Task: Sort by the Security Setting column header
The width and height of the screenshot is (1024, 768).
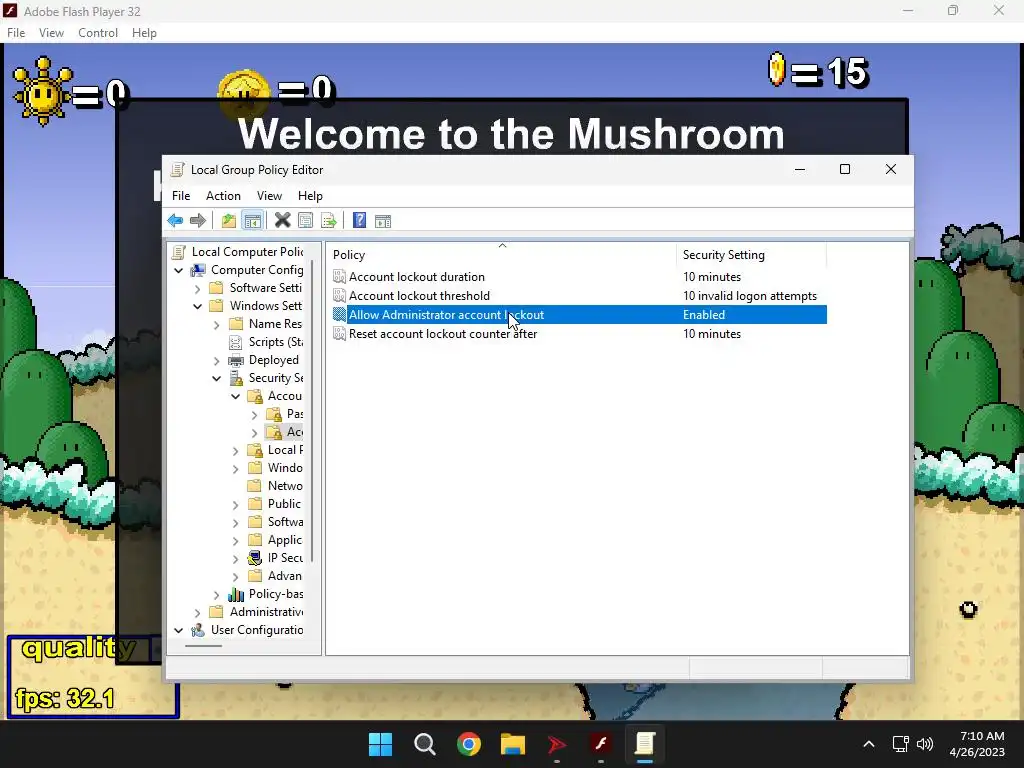Action: coord(751,255)
